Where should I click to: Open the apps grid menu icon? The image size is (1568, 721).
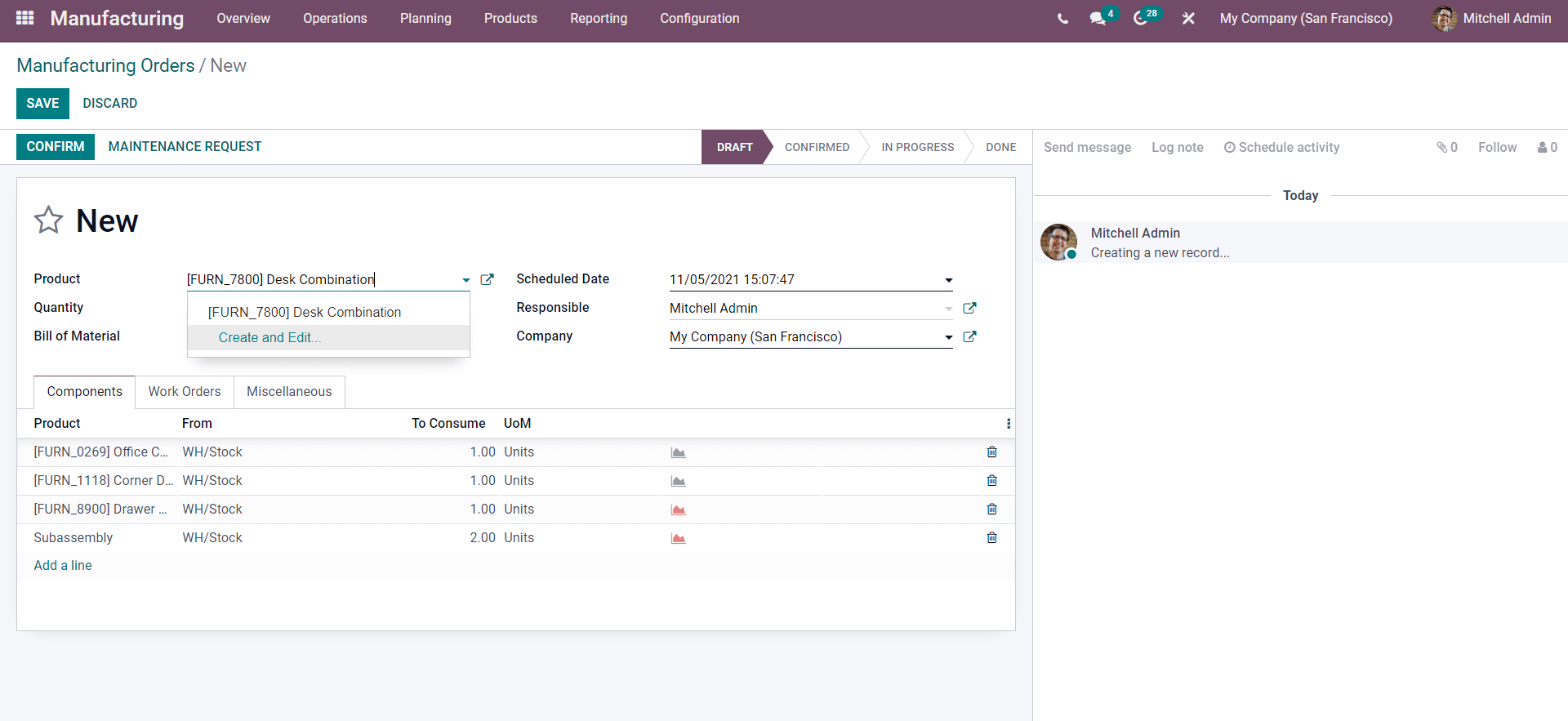coord(24,18)
